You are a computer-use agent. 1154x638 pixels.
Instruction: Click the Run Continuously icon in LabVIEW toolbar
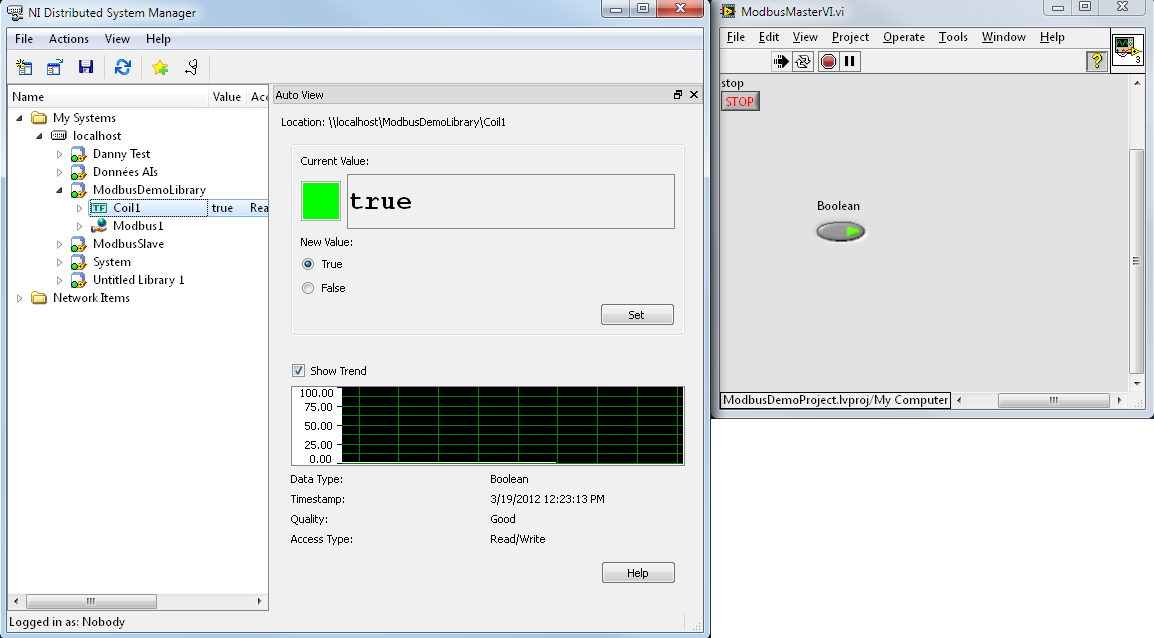802,61
